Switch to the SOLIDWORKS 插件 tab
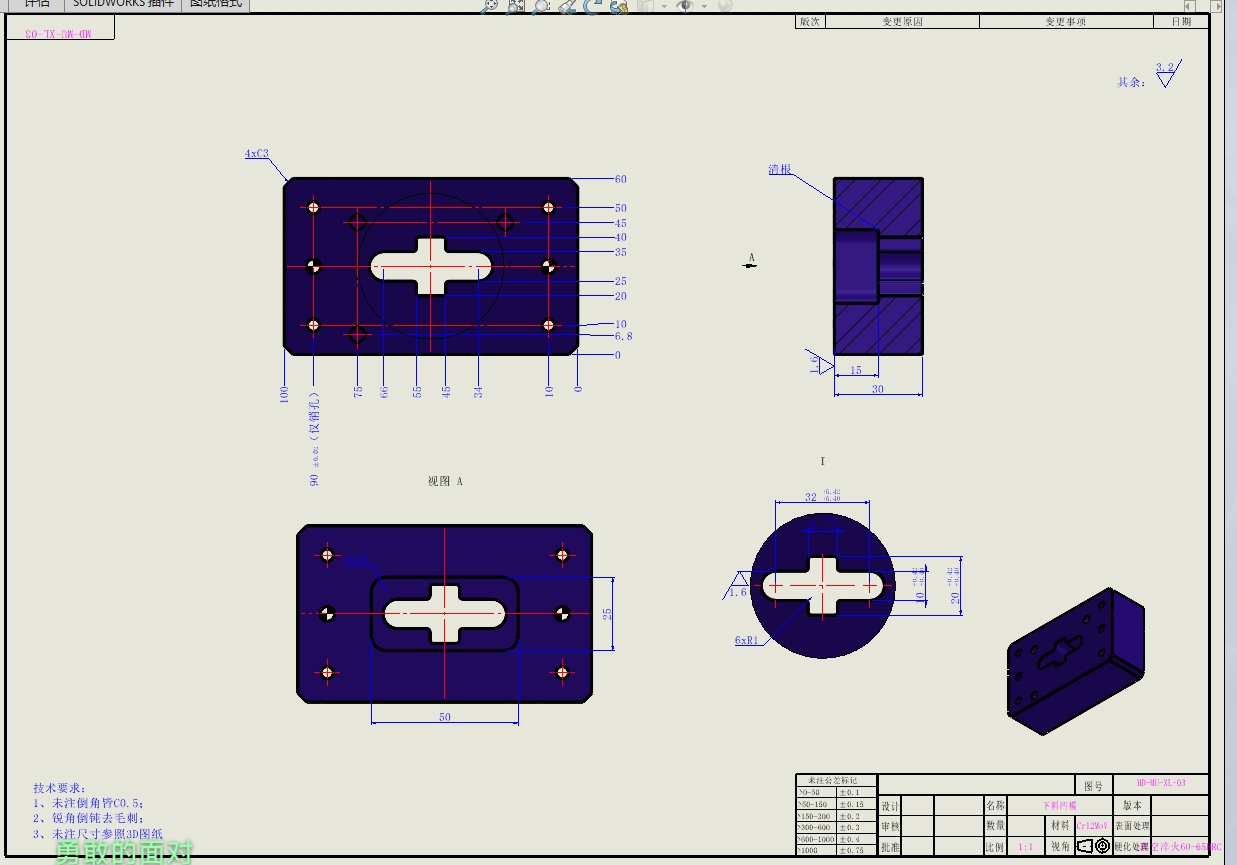This screenshot has height=865, width=1237. tap(123, 4)
